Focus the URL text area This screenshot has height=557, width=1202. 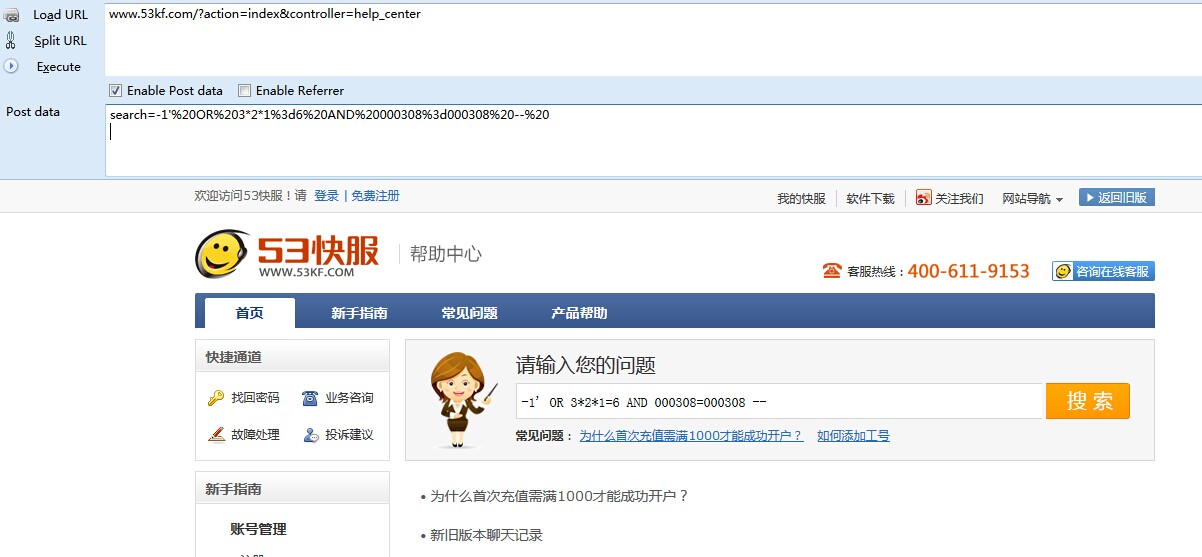pos(653,39)
